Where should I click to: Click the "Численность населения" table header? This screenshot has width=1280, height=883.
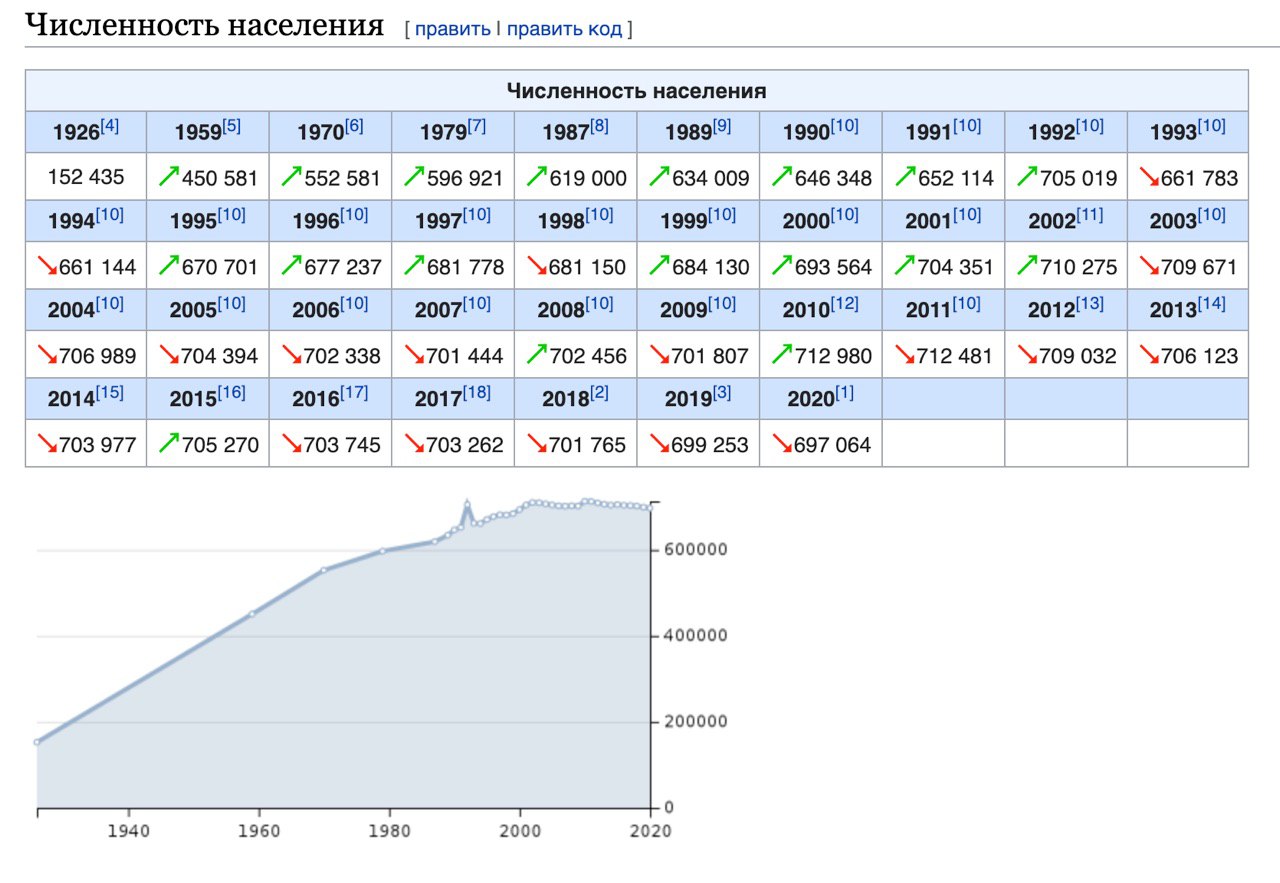tap(637, 91)
